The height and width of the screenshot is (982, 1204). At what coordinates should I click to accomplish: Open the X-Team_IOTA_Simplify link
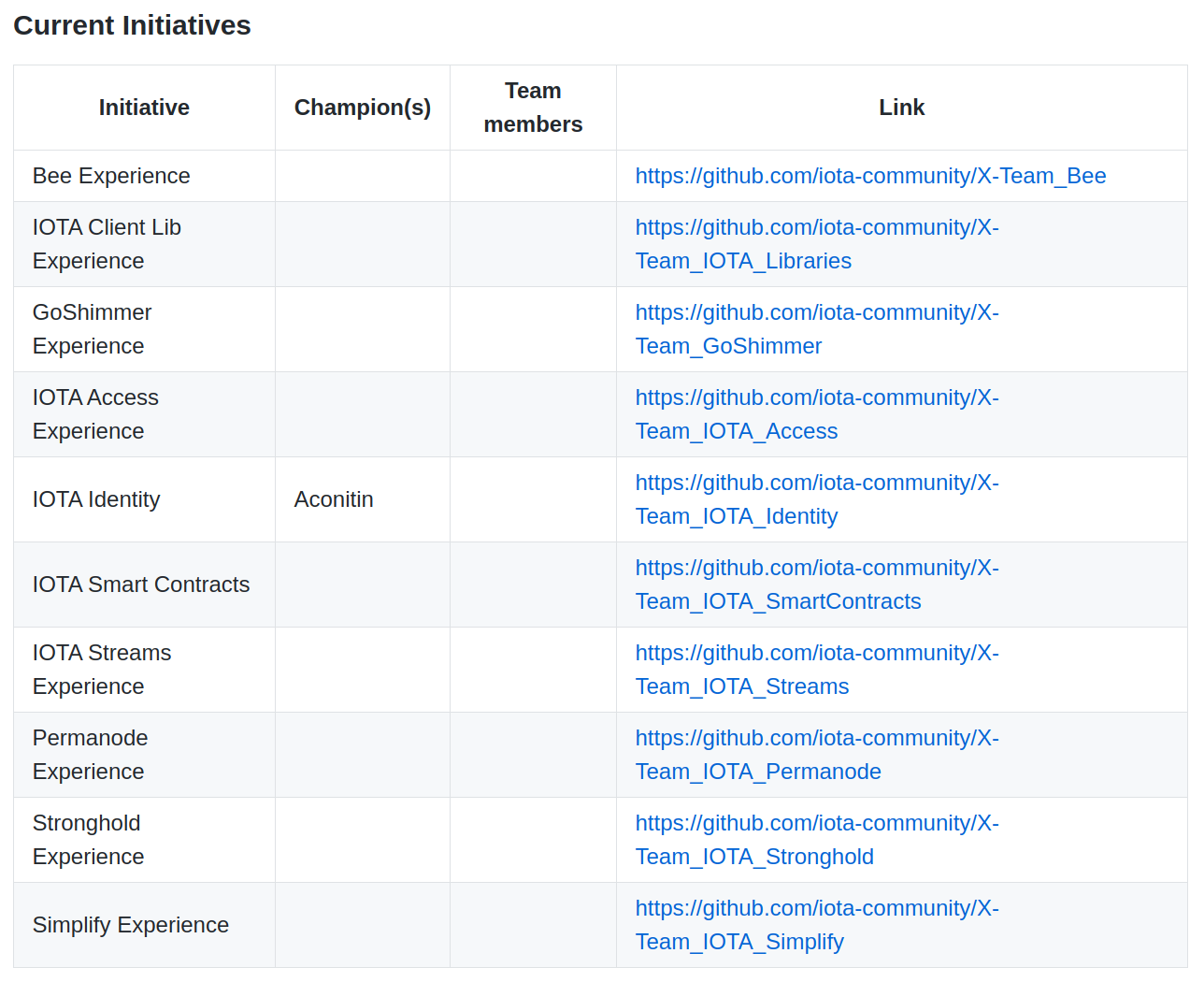click(817, 925)
